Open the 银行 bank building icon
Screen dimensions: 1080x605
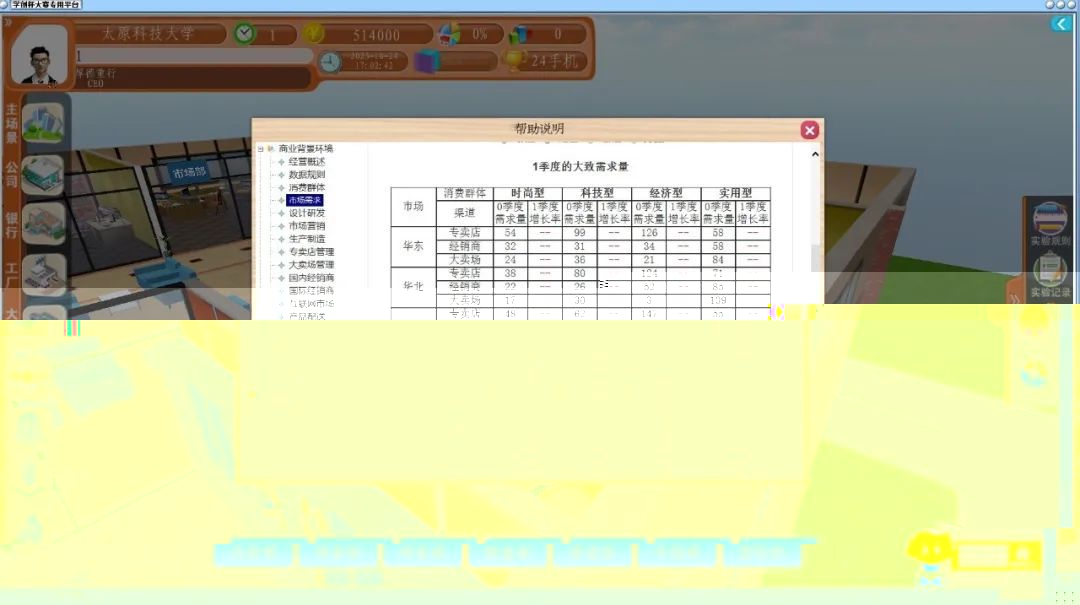(x=43, y=224)
